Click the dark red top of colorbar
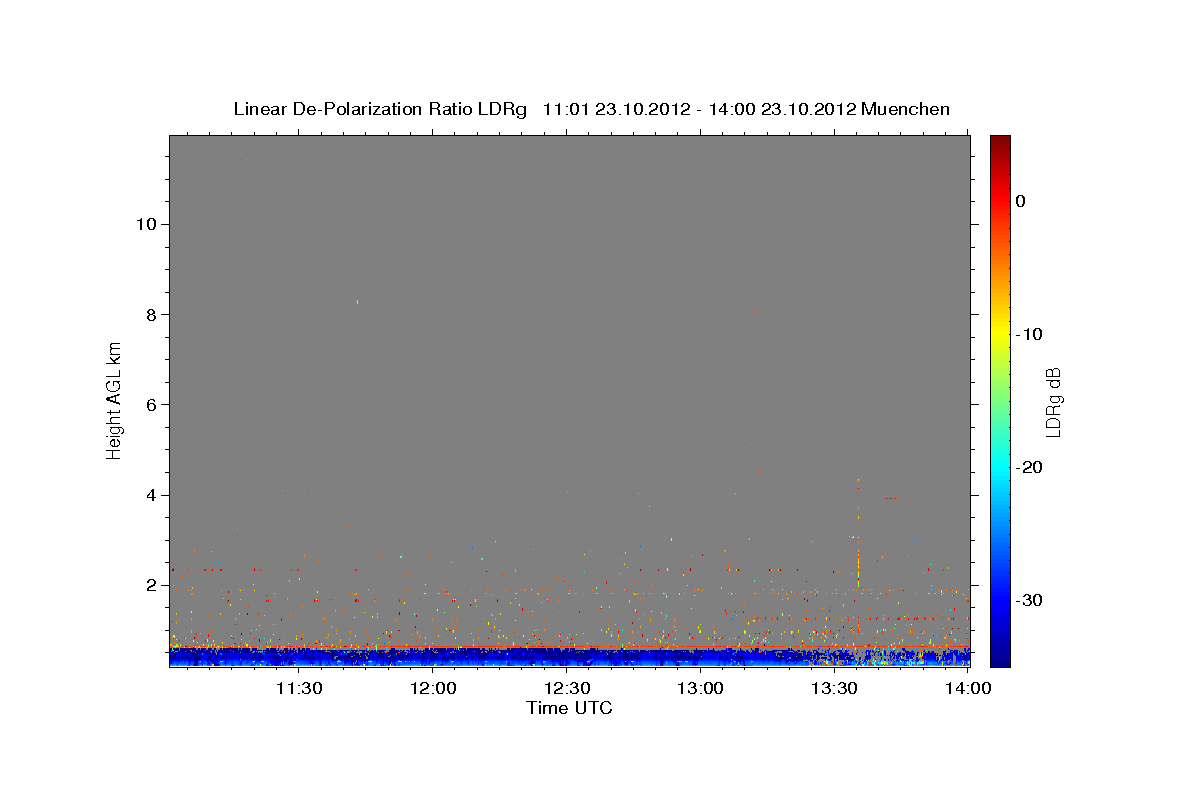 click(999, 143)
